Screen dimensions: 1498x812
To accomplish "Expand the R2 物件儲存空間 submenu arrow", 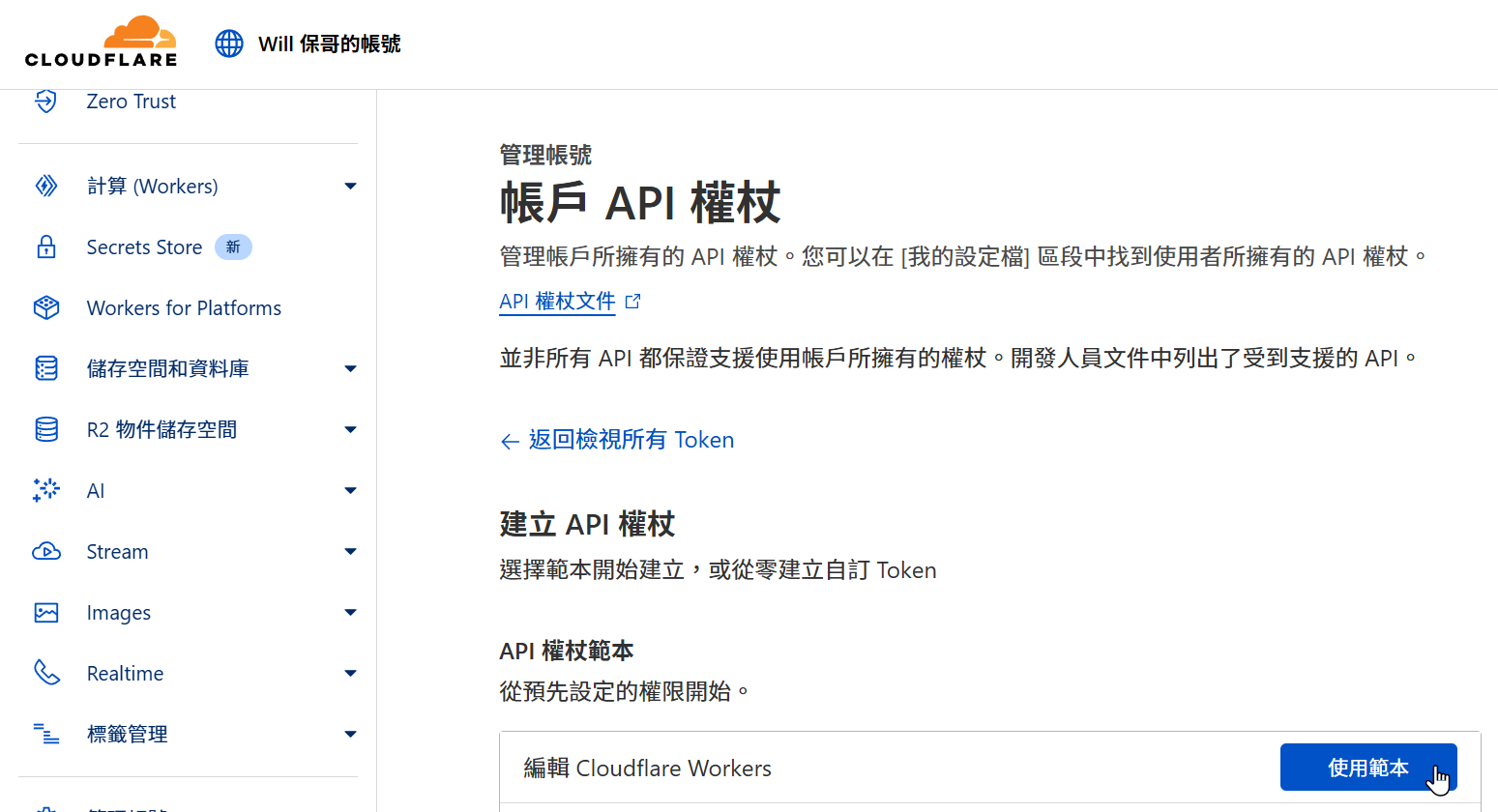I will pos(351,429).
